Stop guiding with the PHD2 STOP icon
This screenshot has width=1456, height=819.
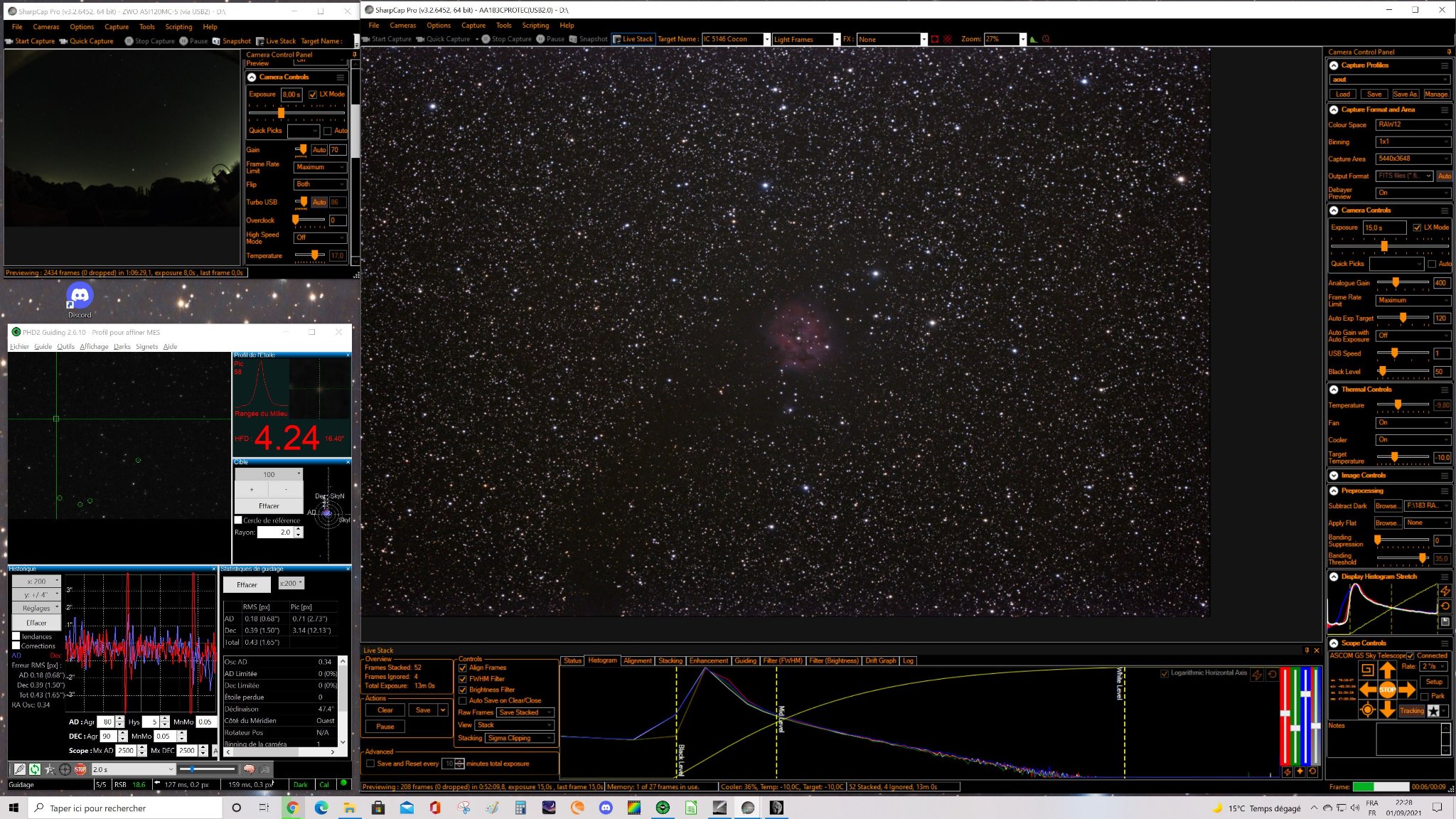pyautogui.click(x=80, y=769)
